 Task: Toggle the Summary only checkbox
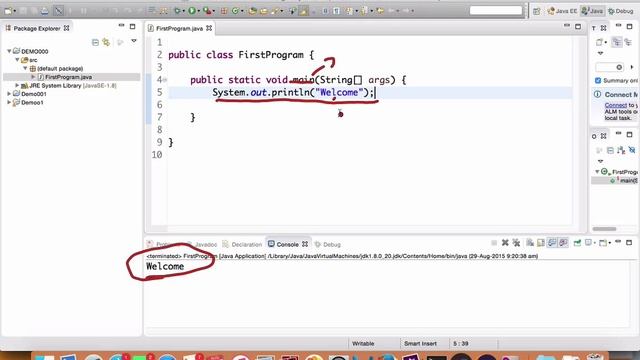pyautogui.click(x=598, y=80)
